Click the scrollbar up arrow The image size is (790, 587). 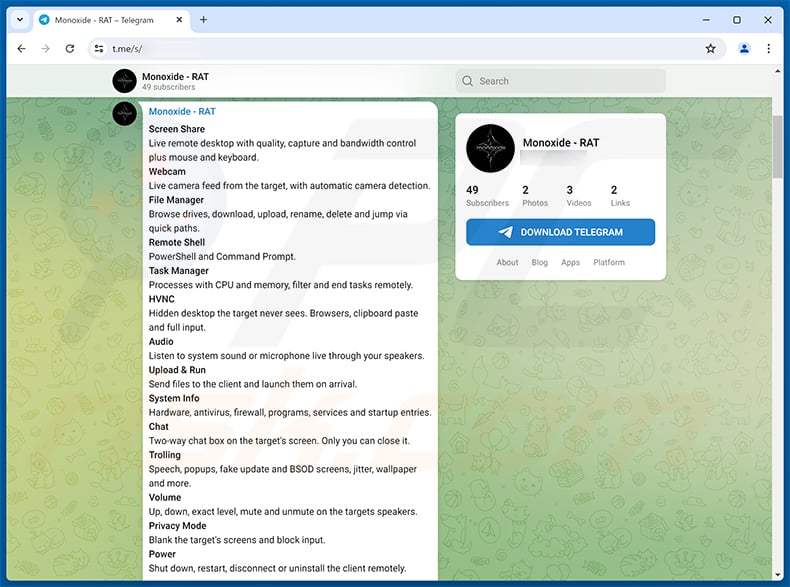[x=777, y=71]
